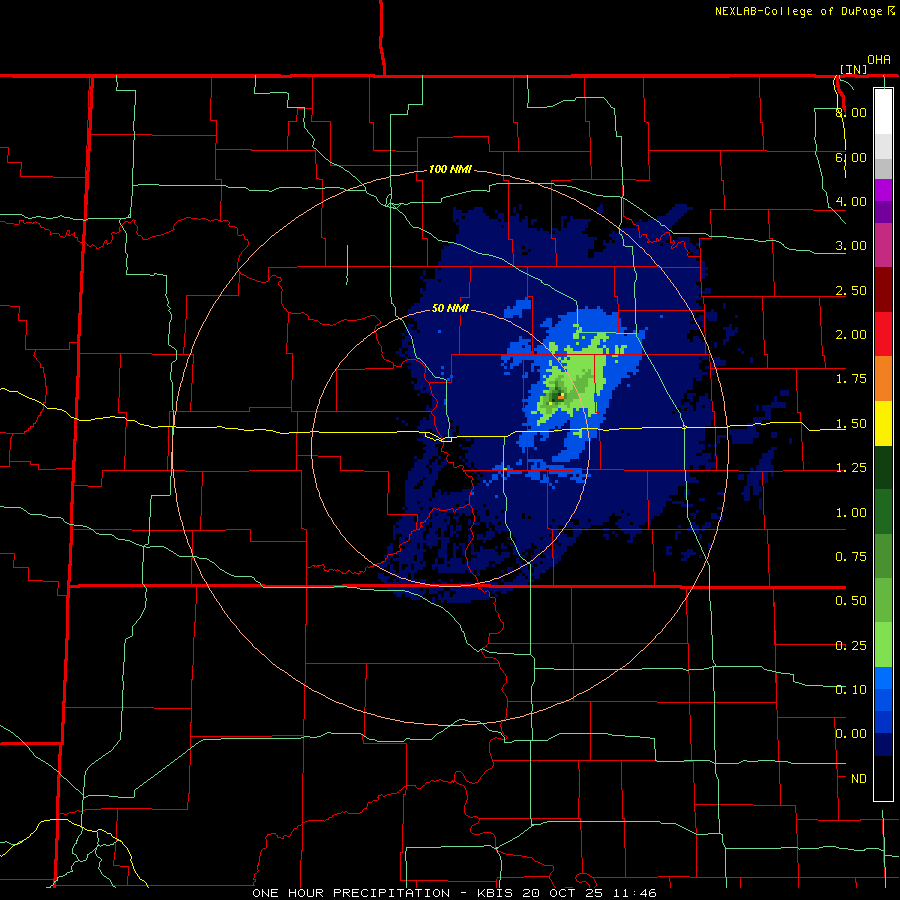Click the 1.00 legend value
900x900 pixels.
[851, 513]
